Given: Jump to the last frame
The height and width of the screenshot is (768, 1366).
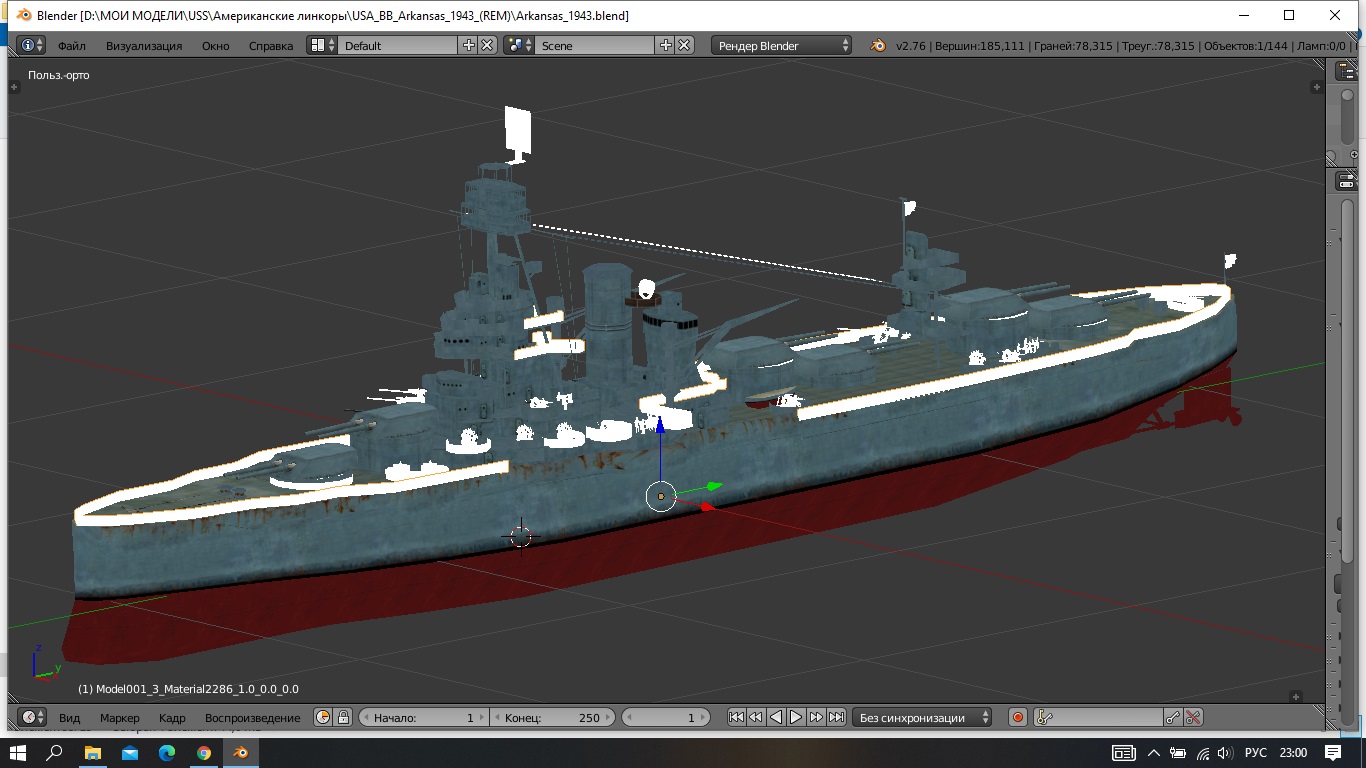Looking at the screenshot, I should click(836, 717).
